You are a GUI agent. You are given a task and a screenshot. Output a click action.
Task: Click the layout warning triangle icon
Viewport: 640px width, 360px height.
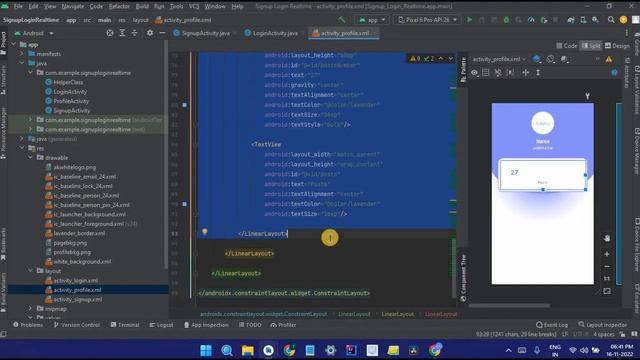(x=609, y=59)
